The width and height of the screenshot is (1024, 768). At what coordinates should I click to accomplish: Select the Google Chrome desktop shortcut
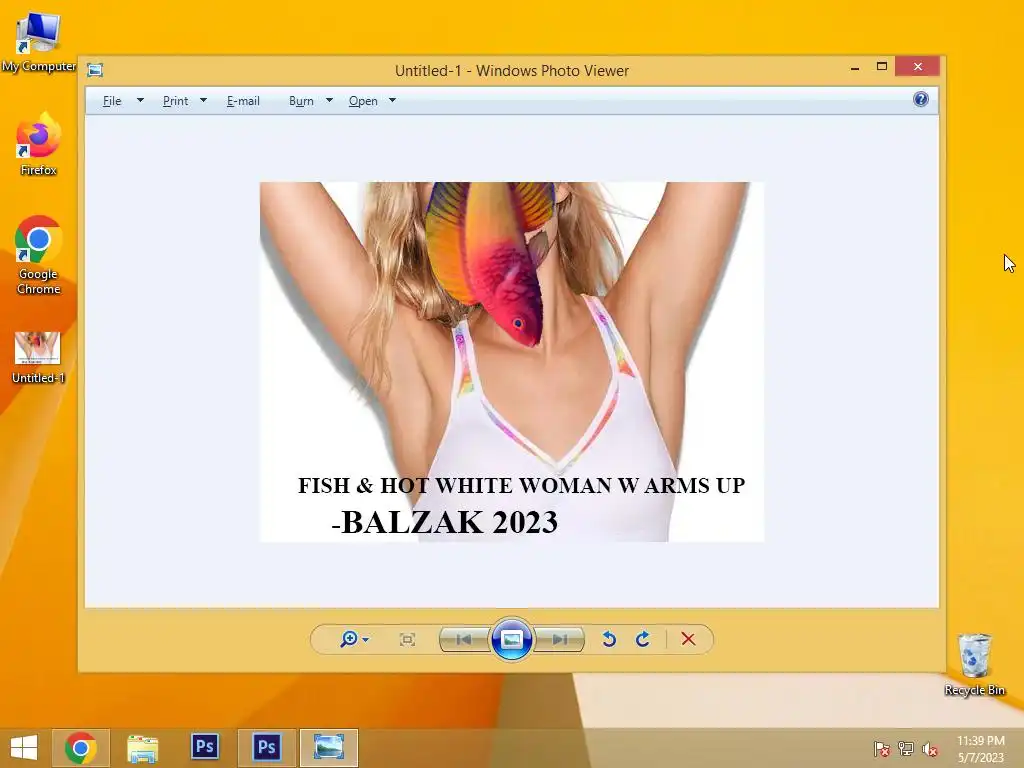(39, 255)
